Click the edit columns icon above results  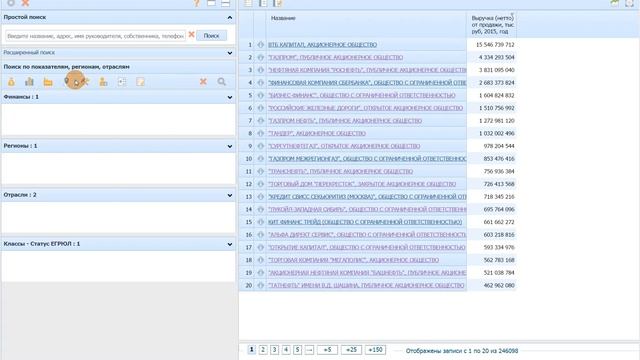tap(278, 3)
